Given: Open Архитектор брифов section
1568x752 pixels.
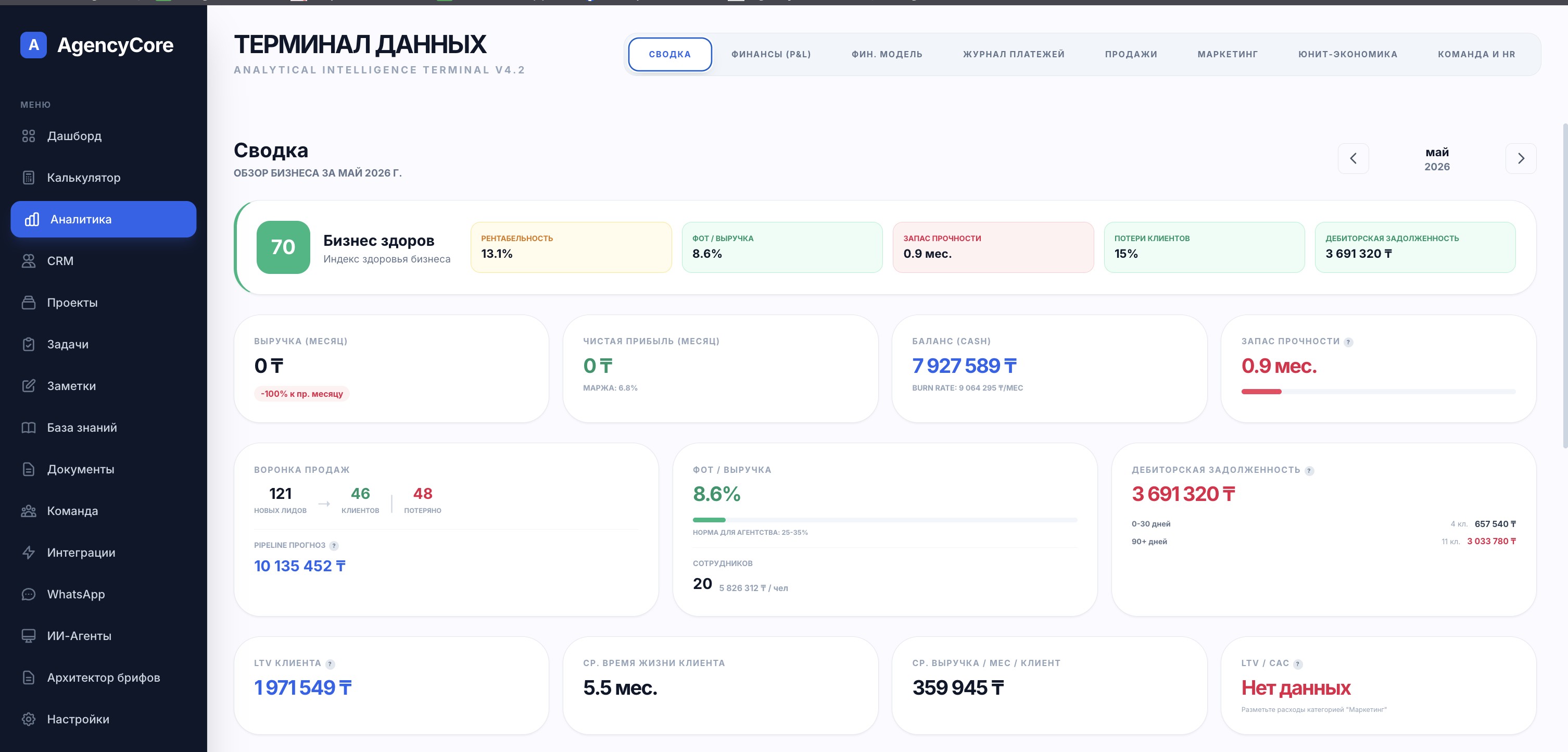Looking at the screenshot, I should click(104, 678).
